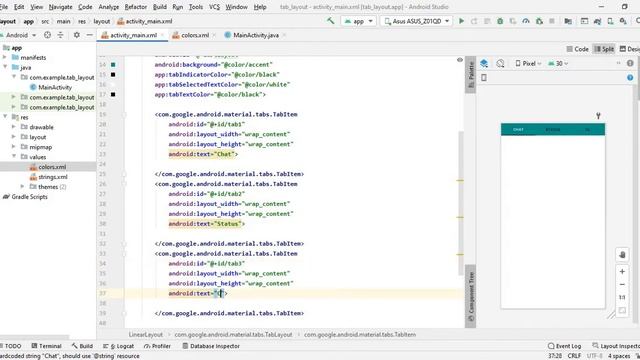Click Collapse All icon in Project panel
Screen dimensions: 640x360
click(60, 35)
